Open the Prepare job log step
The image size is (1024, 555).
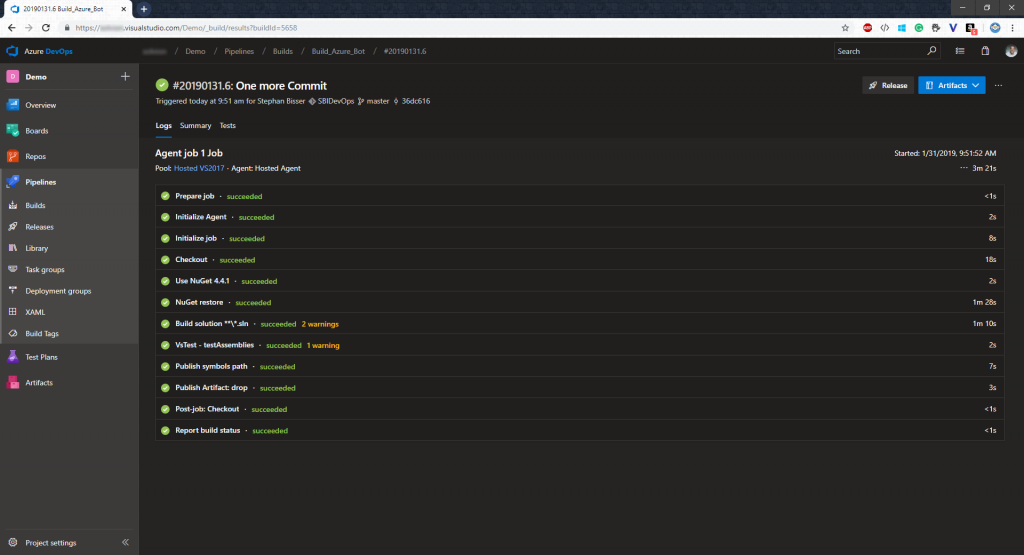(579, 196)
